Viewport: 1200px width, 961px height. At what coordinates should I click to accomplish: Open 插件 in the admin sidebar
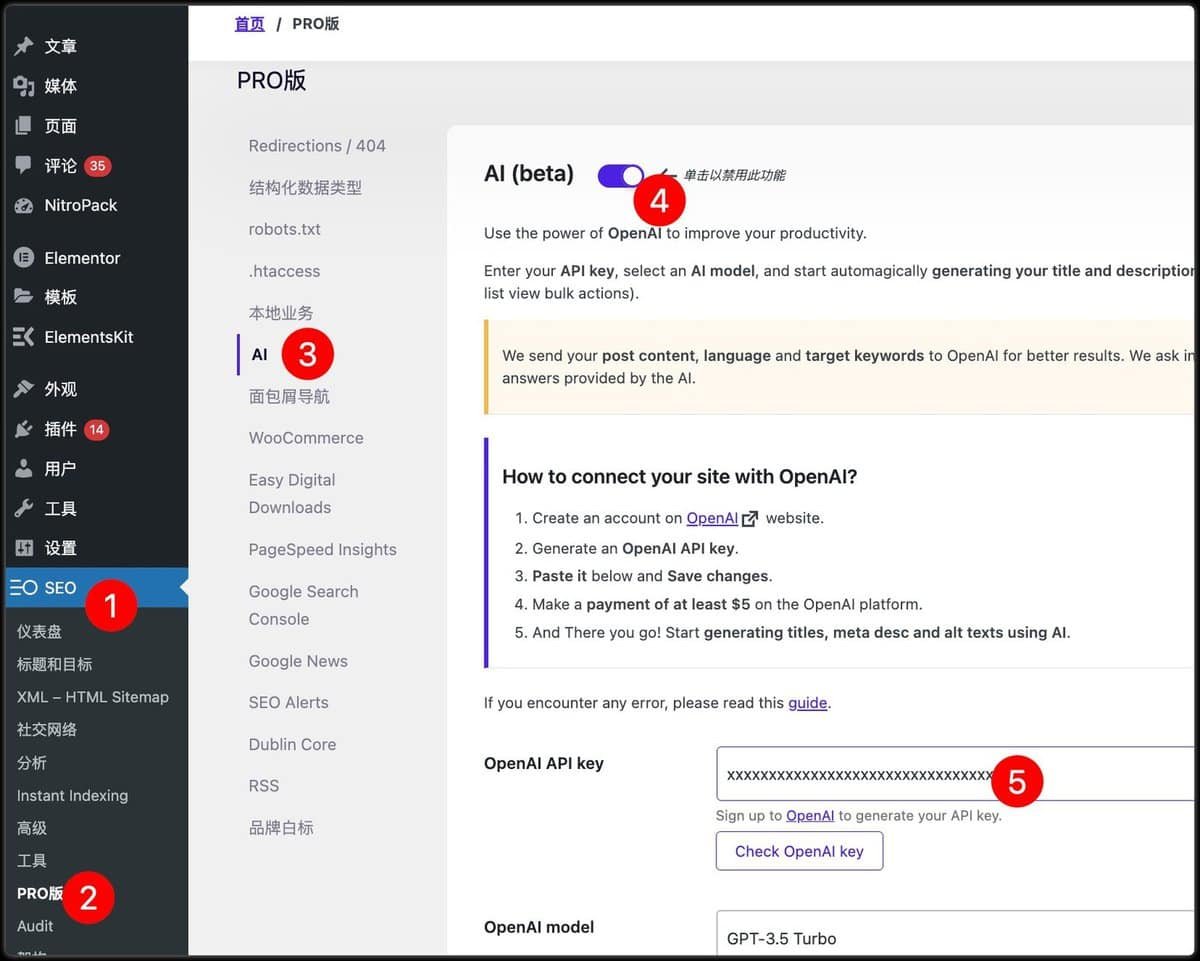pos(61,429)
